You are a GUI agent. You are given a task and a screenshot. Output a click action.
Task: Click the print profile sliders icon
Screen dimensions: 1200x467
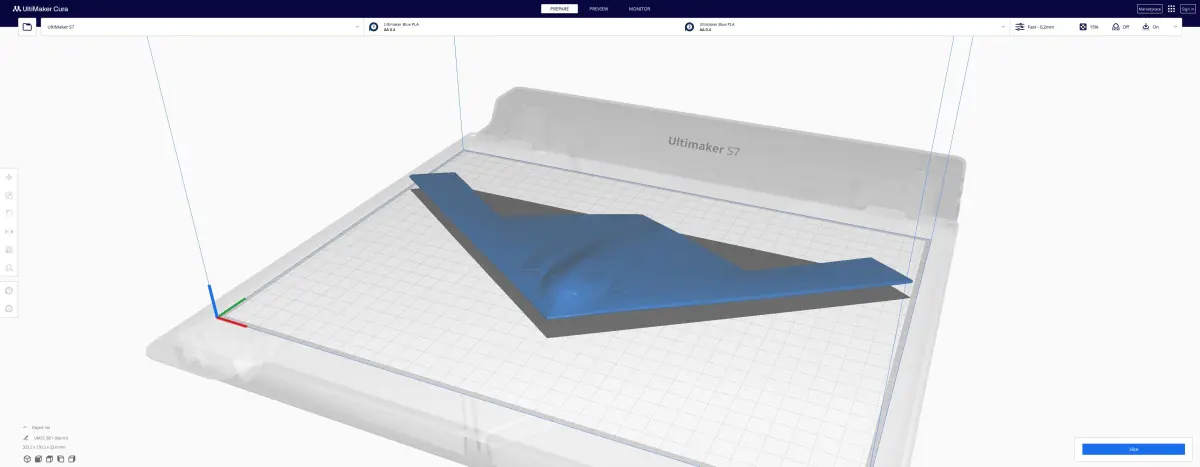1020,27
